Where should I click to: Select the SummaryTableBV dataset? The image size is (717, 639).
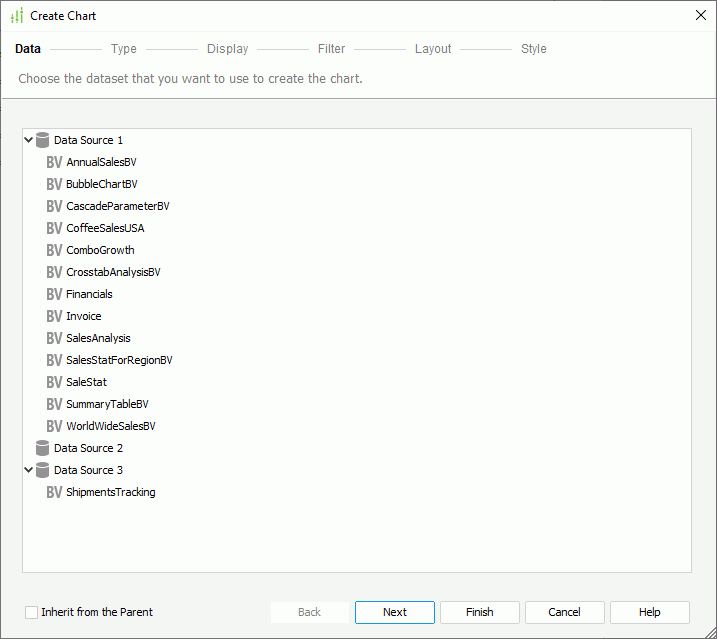tap(107, 404)
